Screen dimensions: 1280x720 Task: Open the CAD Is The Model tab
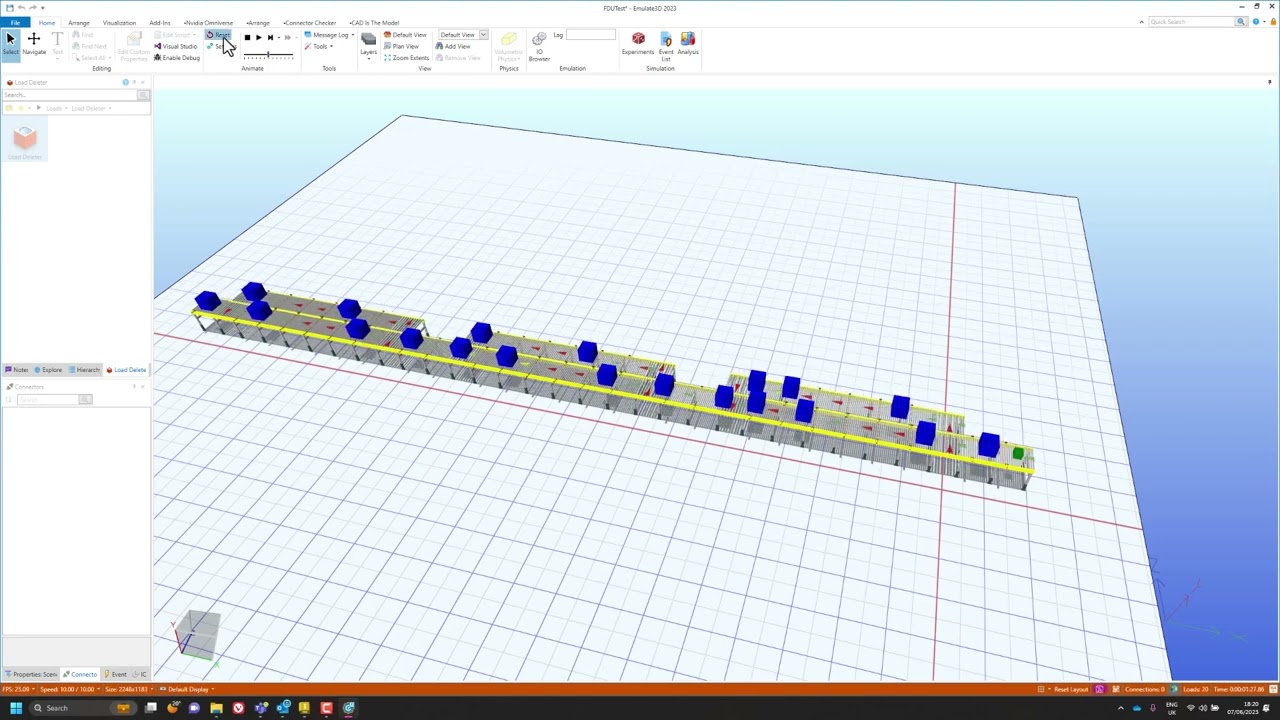(374, 22)
